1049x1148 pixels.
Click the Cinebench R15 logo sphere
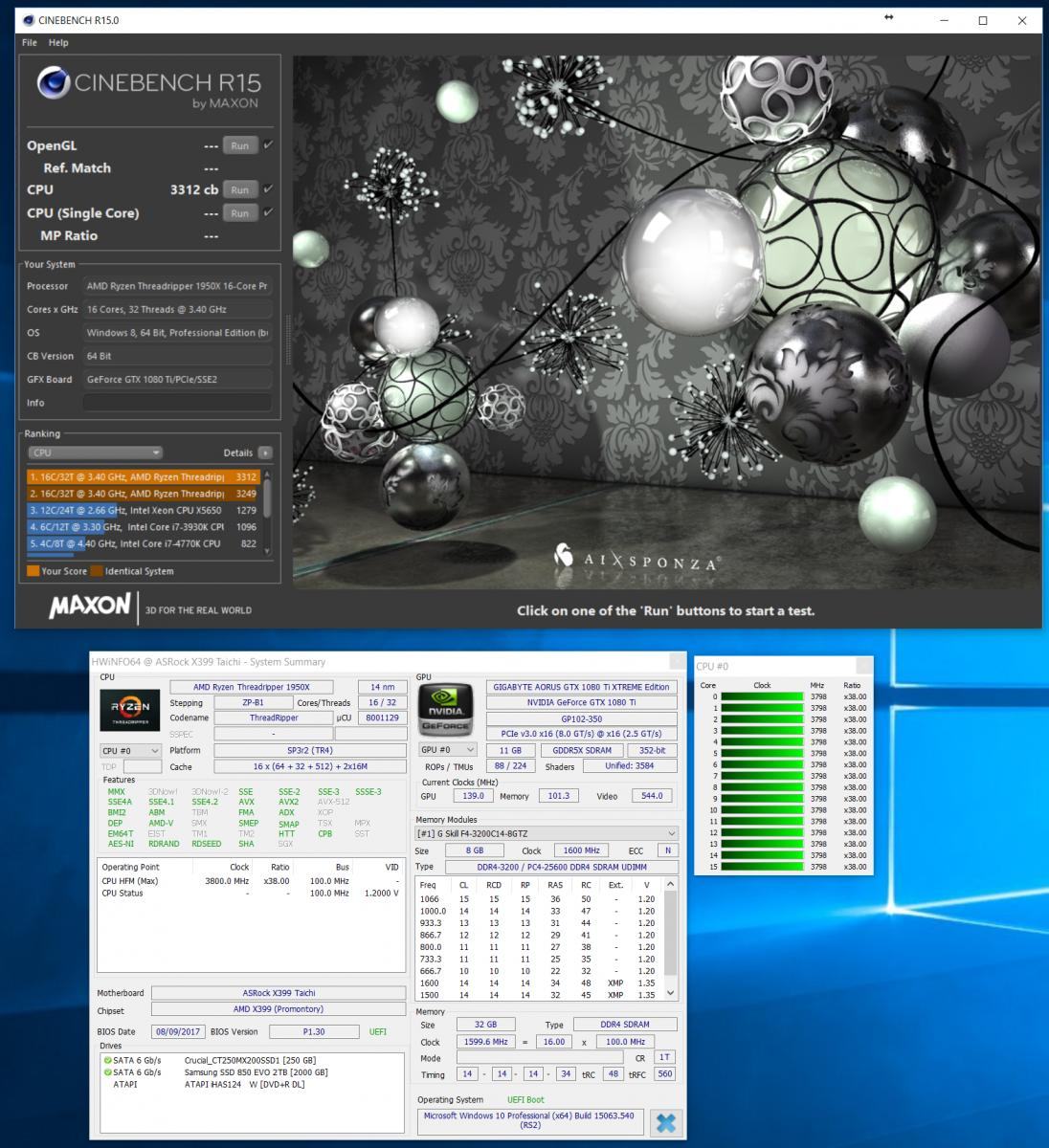click(54, 83)
